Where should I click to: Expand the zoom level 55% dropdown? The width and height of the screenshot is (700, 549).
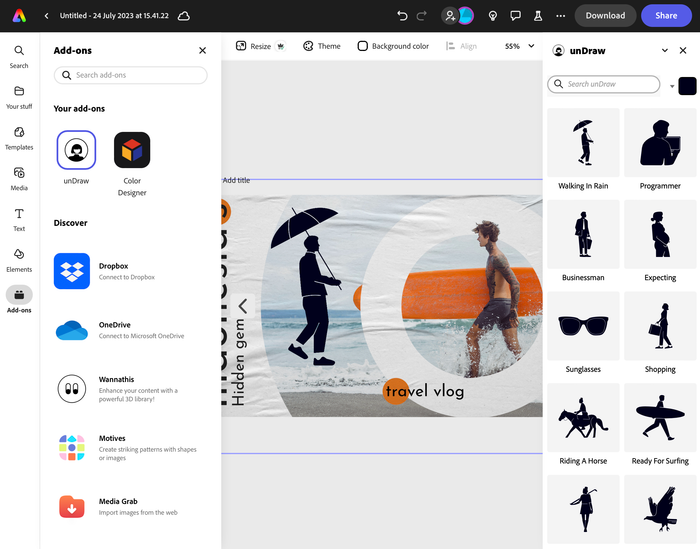(x=518, y=46)
